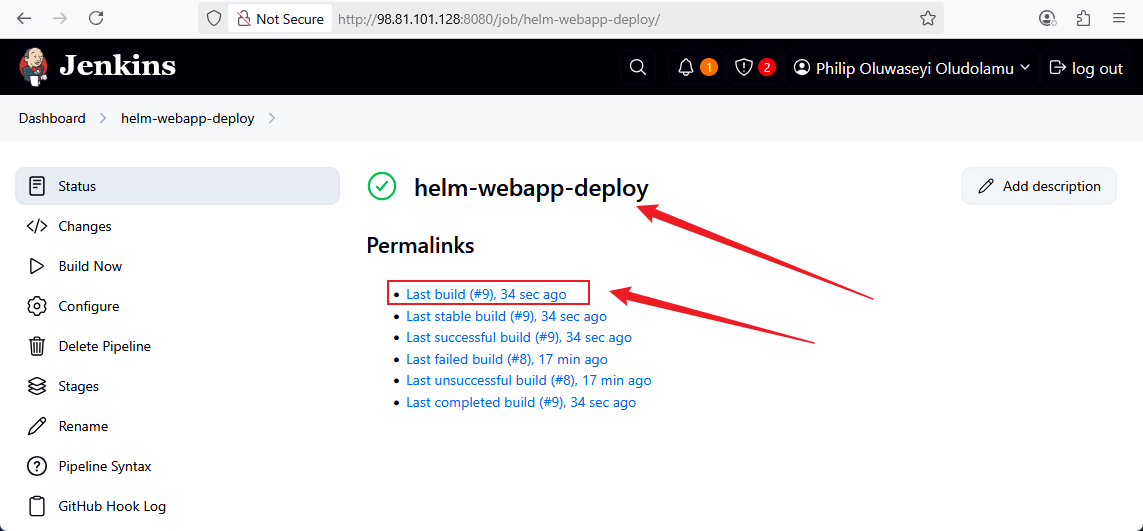The image size is (1143, 531).
Task: Click the GitHub Hook Log clipboard icon
Action: click(x=37, y=506)
